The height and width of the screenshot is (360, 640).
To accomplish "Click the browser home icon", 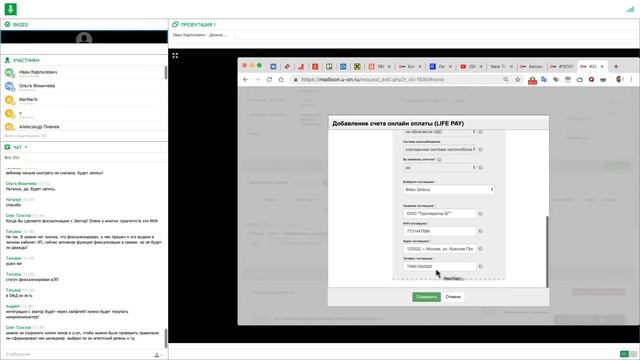I will coord(281,80).
